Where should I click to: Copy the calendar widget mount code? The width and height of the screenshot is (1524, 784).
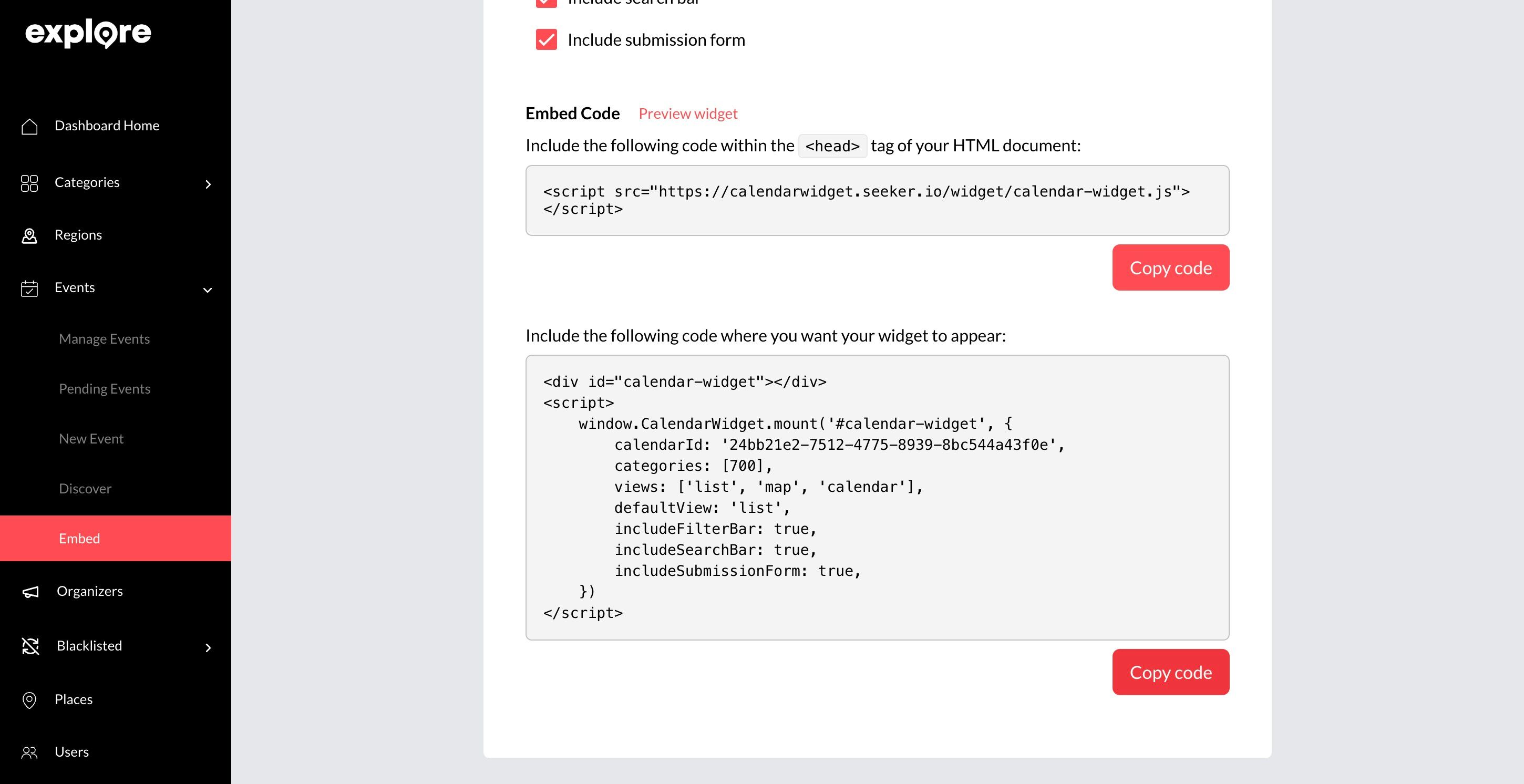click(1170, 672)
